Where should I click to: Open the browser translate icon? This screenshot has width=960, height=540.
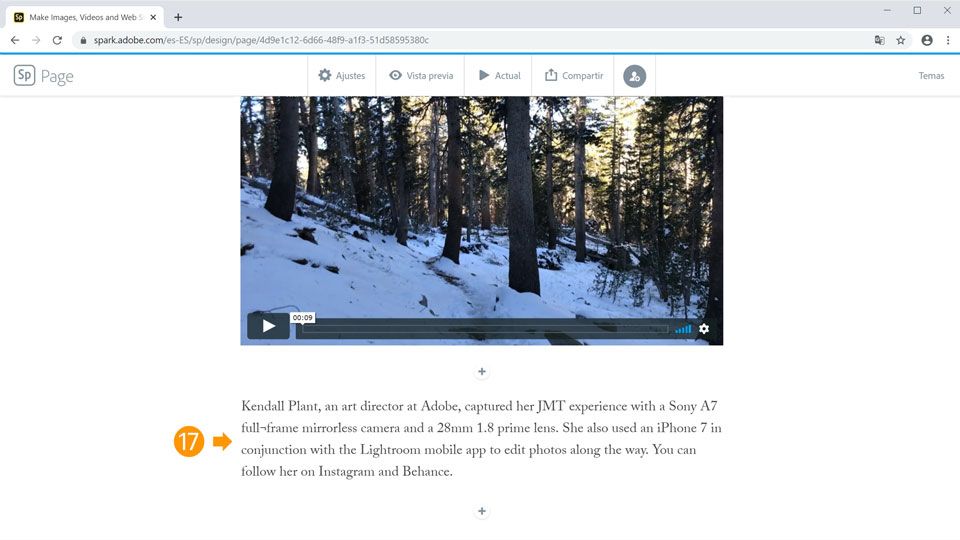879,40
